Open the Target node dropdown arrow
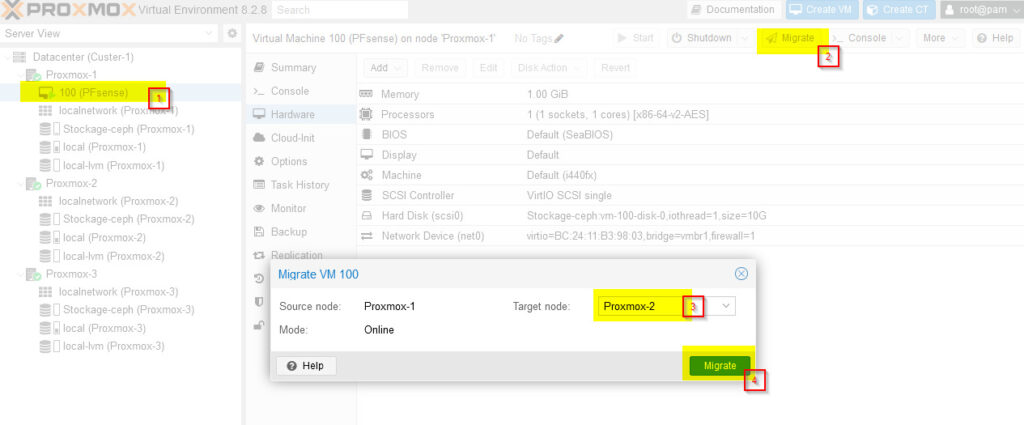Viewport: 1024px width, 425px height. pos(727,306)
